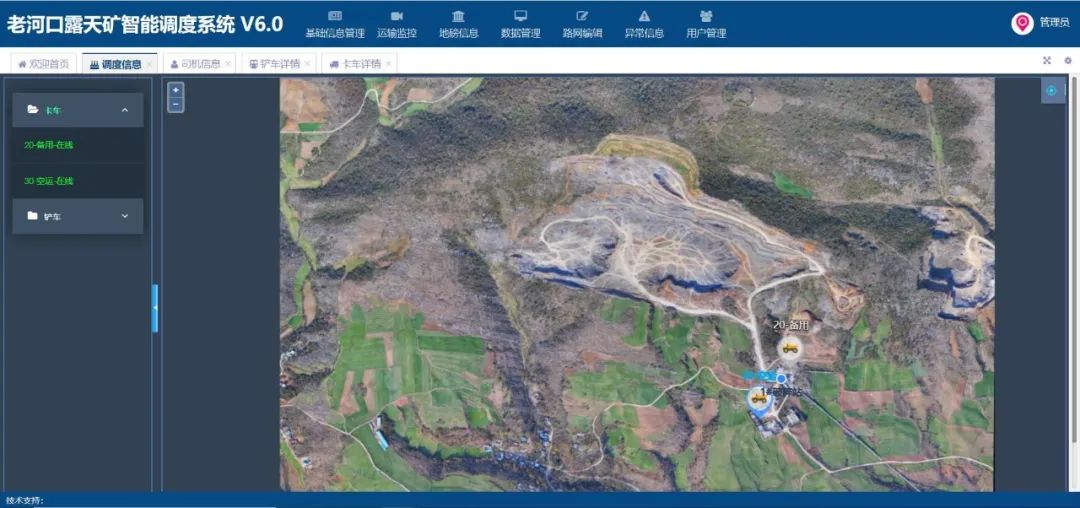Image resolution: width=1080 pixels, height=508 pixels.
Task: Open the settings gear beside fullscreen
Action: pyautogui.click(x=1067, y=61)
